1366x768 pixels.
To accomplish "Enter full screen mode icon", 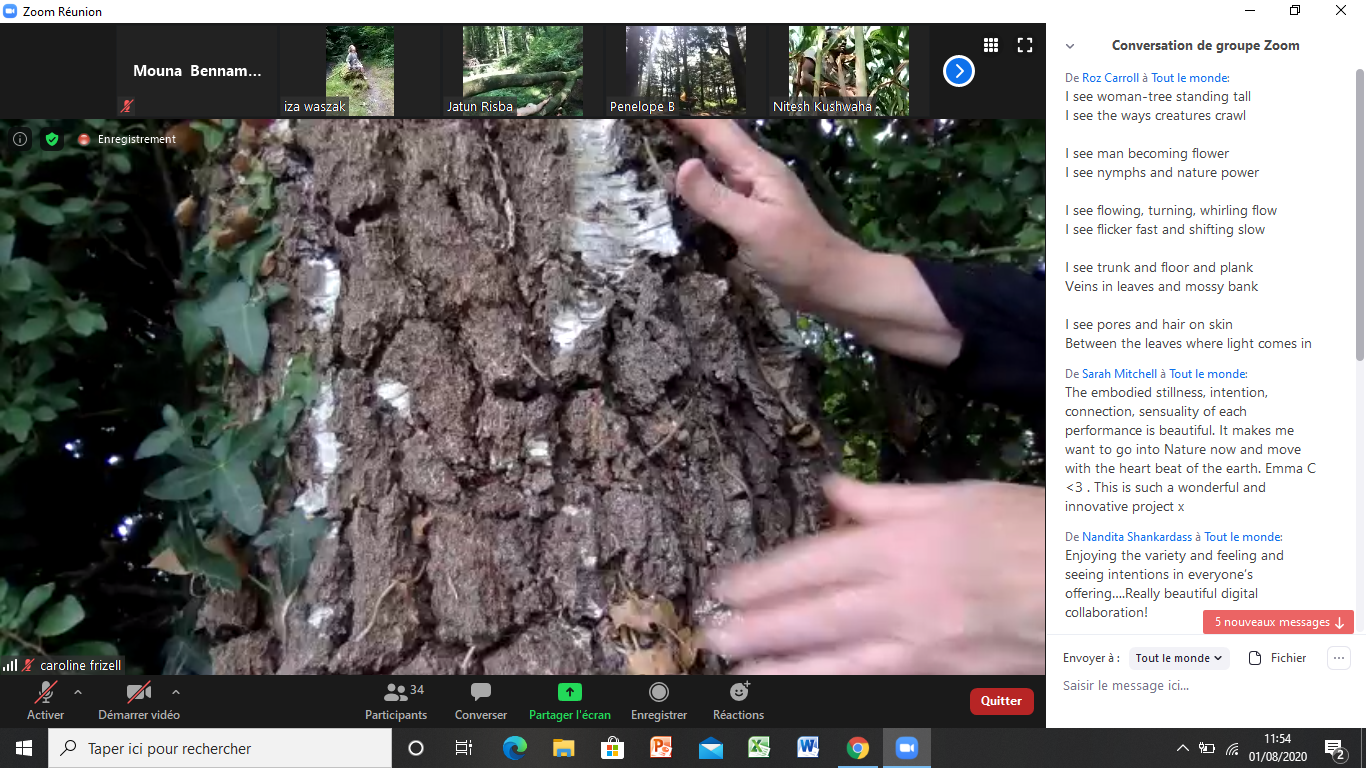I will [x=1025, y=45].
